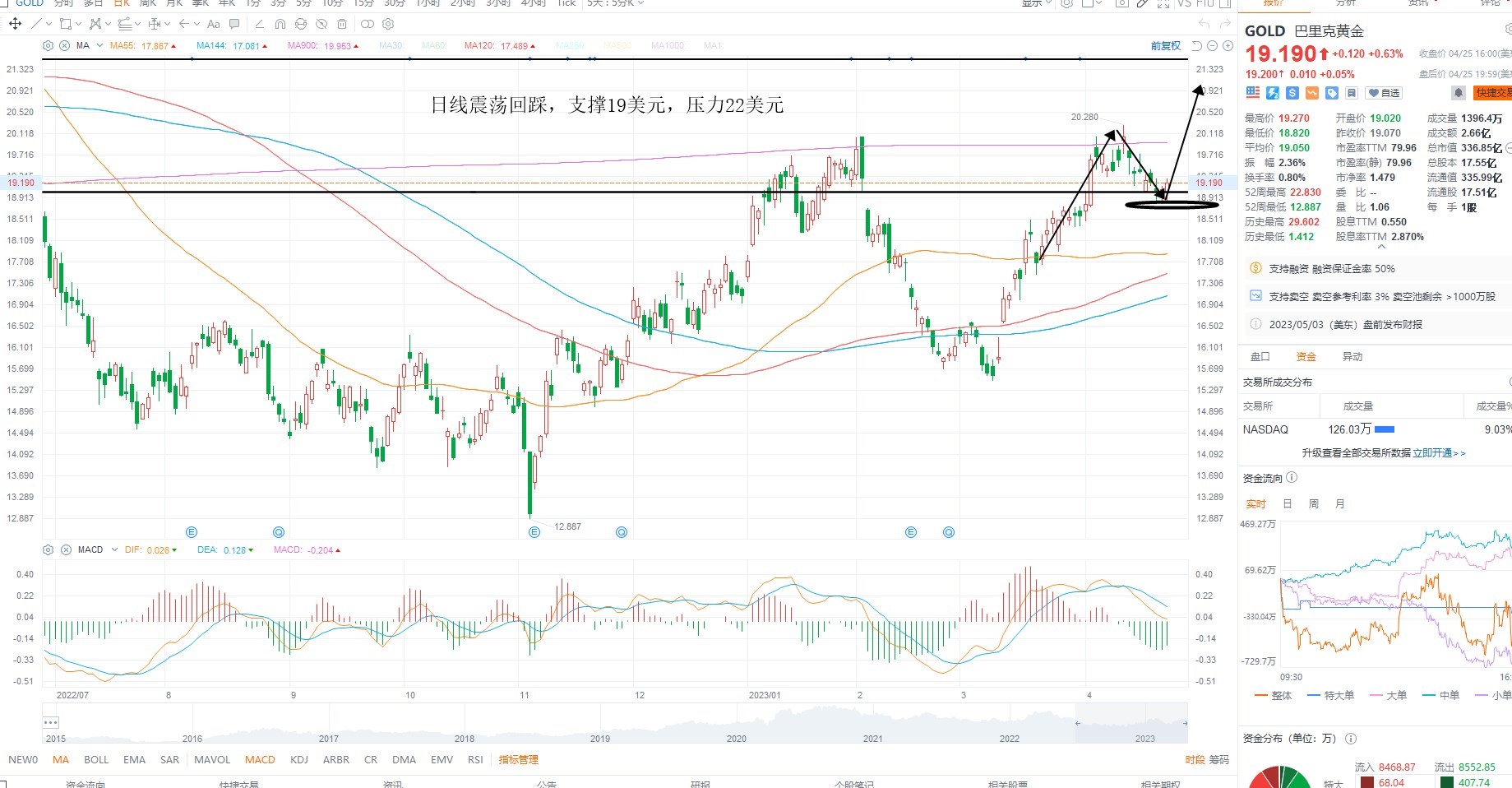The width and height of the screenshot is (1512, 788).
Task: Choose the text annotation Aa tool
Action: tap(214, 24)
